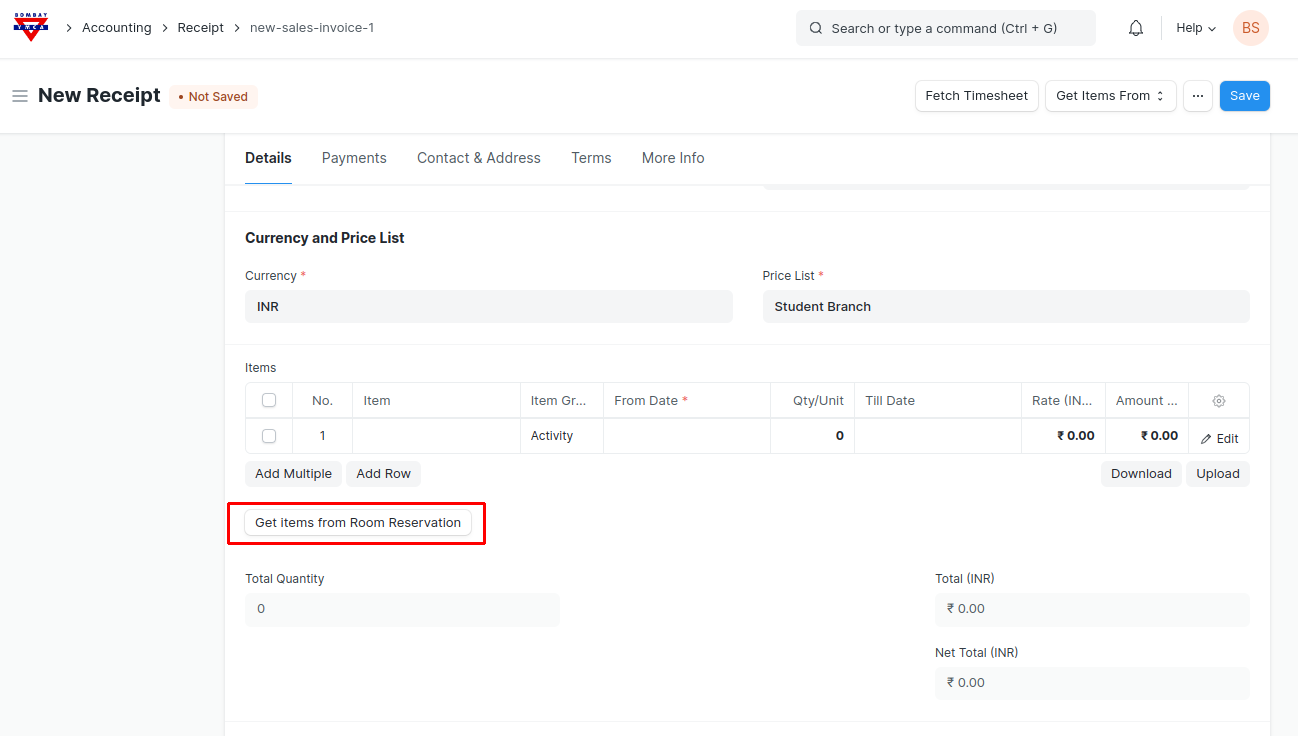1298x736 pixels.
Task: Open the Price List field
Action: [x=1005, y=307]
